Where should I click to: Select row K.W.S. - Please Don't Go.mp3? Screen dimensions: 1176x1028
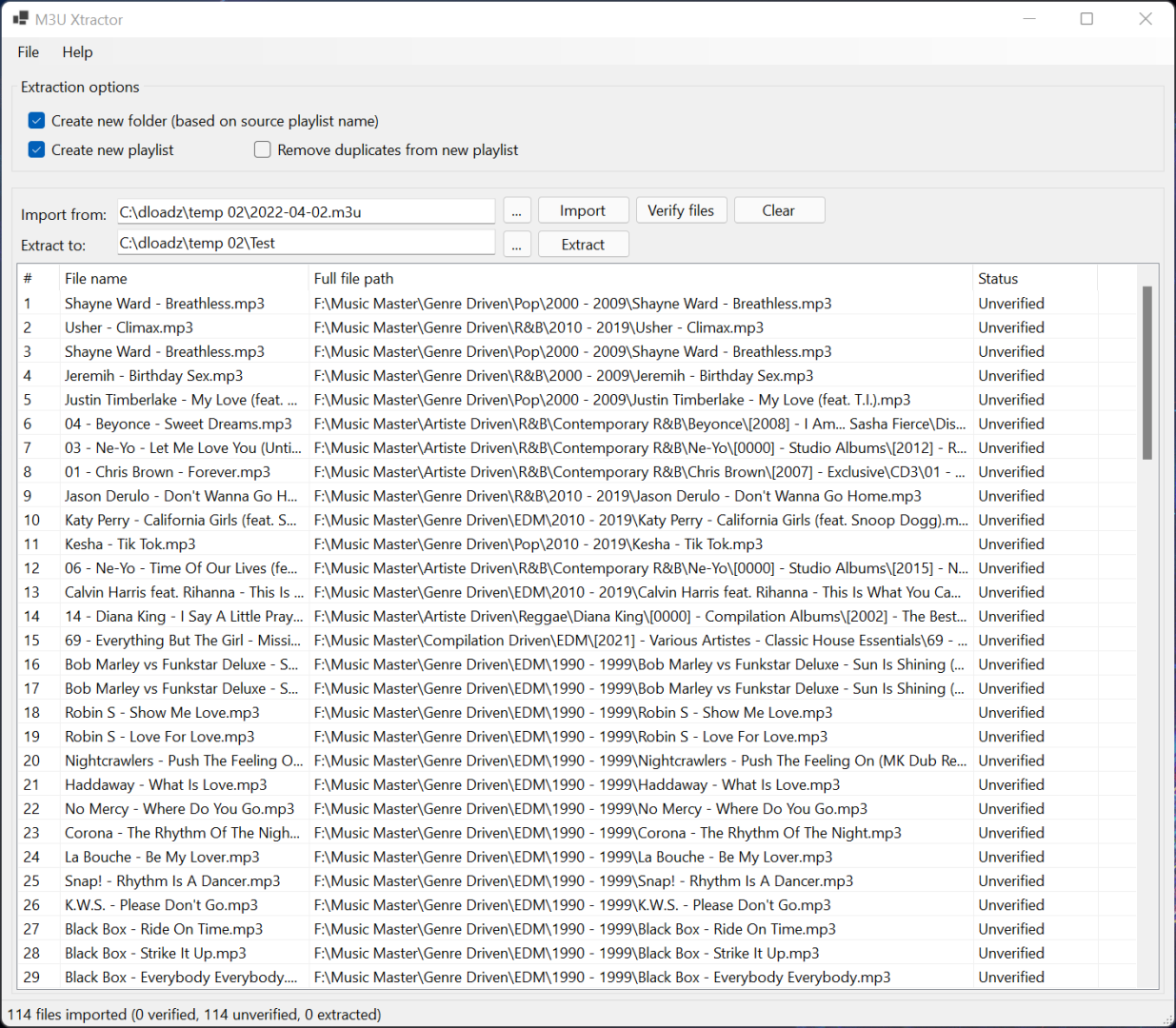tap(577, 905)
